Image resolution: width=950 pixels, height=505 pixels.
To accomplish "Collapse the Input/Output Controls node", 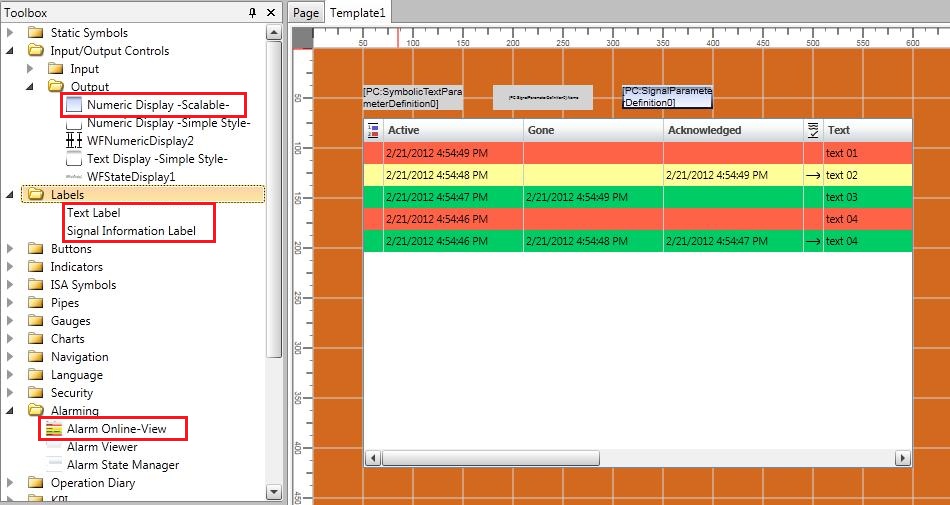I will click(x=11, y=51).
